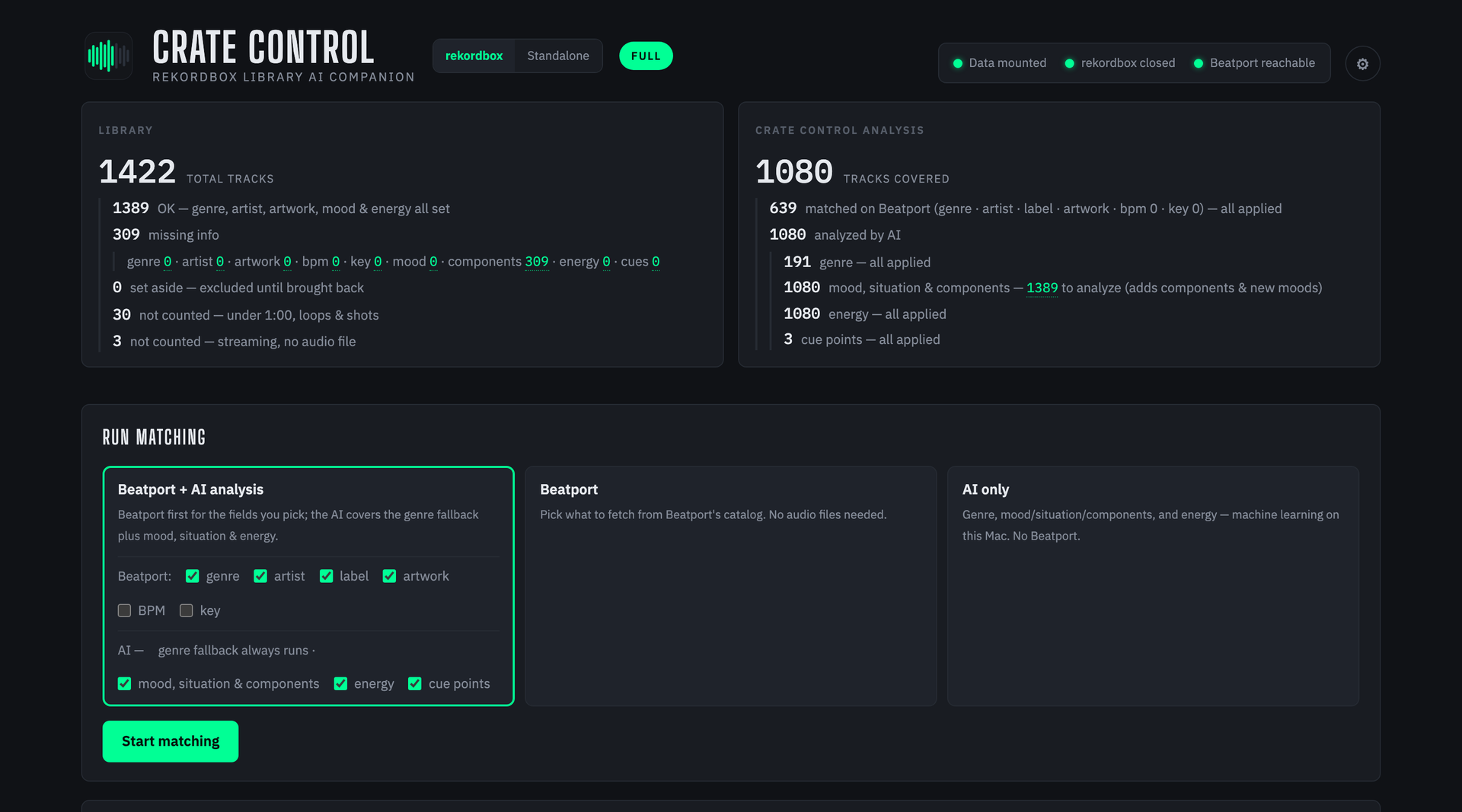Click the cues 0 missing count

coord(656,261)
